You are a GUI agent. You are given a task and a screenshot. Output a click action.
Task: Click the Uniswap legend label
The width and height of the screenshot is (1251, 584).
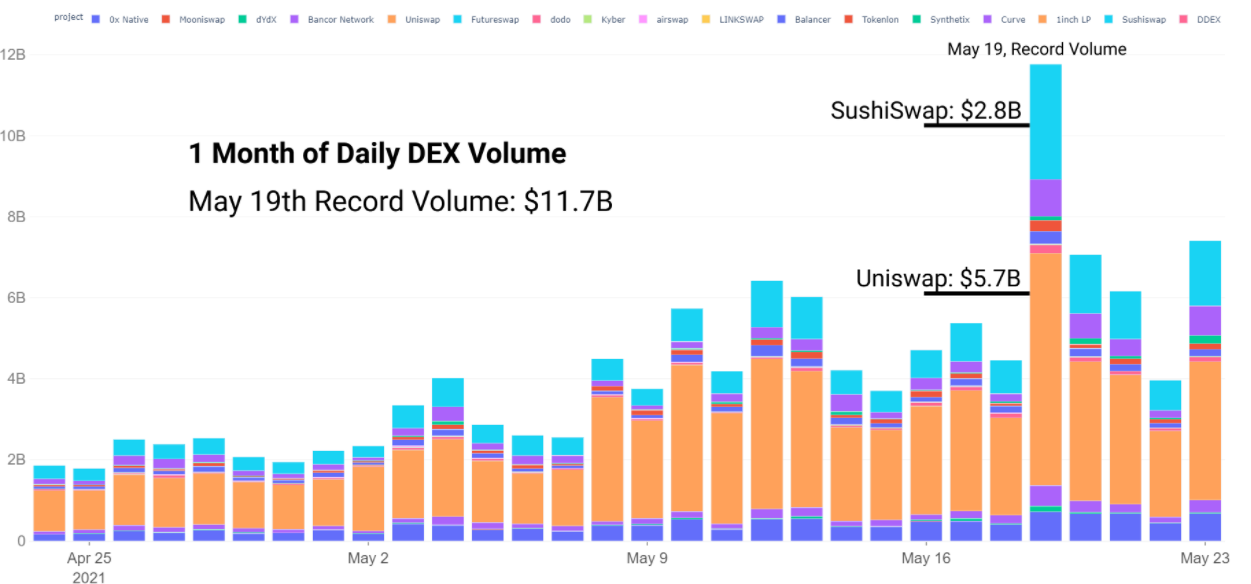(x=421, y=19)
